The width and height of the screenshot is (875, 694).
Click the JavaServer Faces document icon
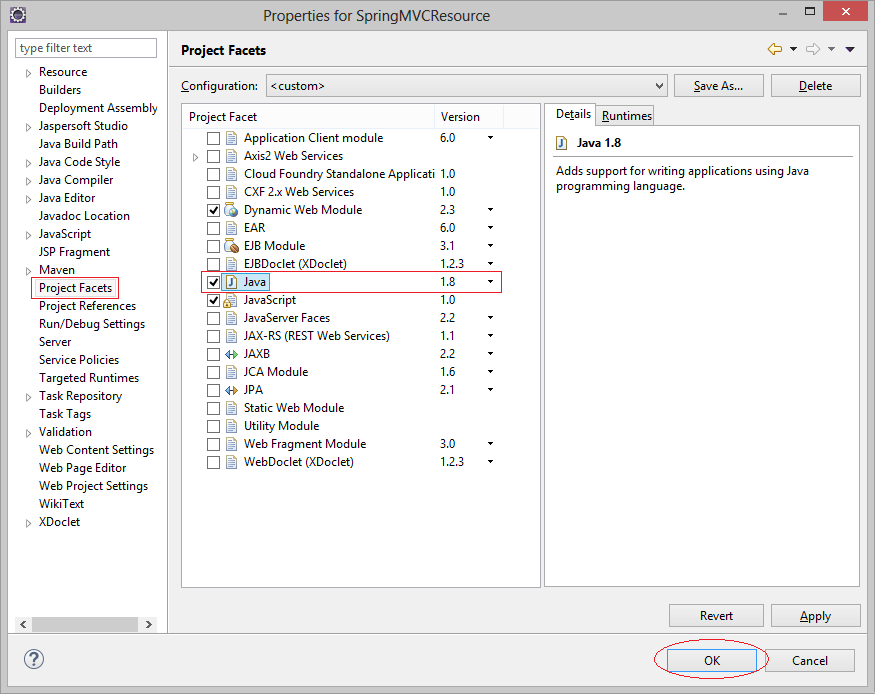(x=231, y=318)
